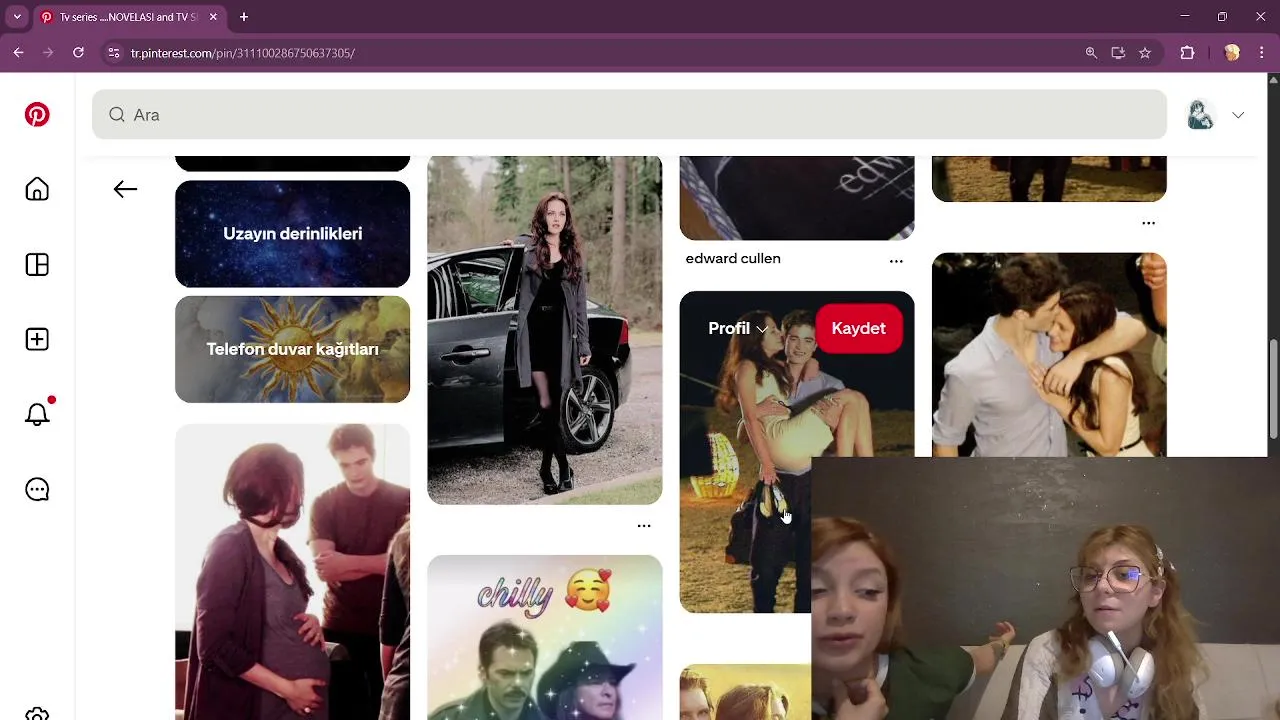The image size is (1280, 720).
Task: Save the pin with Kaydet button
Action: [x=858, y=328]
